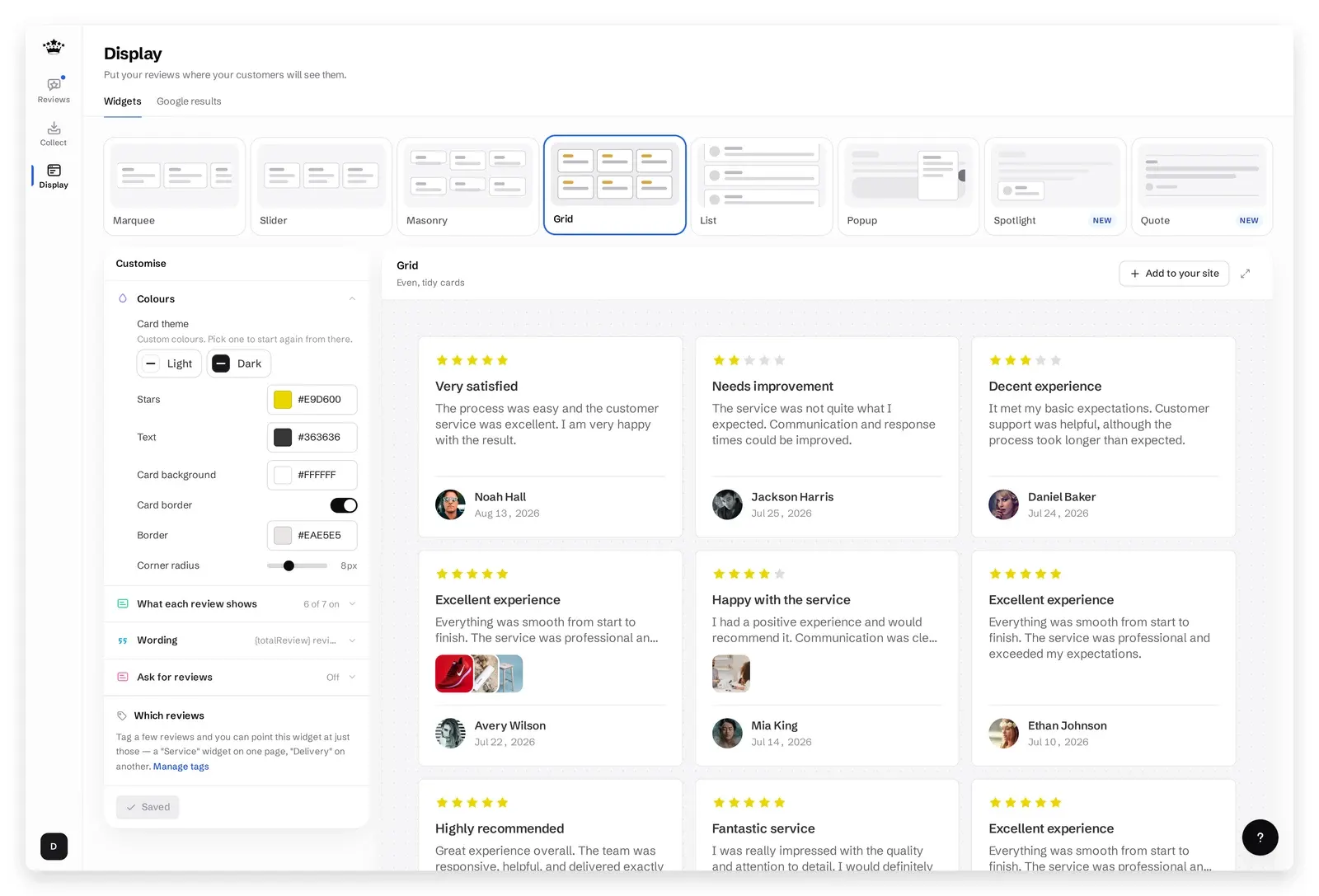Click Mia King's avatar

point(727,733)
